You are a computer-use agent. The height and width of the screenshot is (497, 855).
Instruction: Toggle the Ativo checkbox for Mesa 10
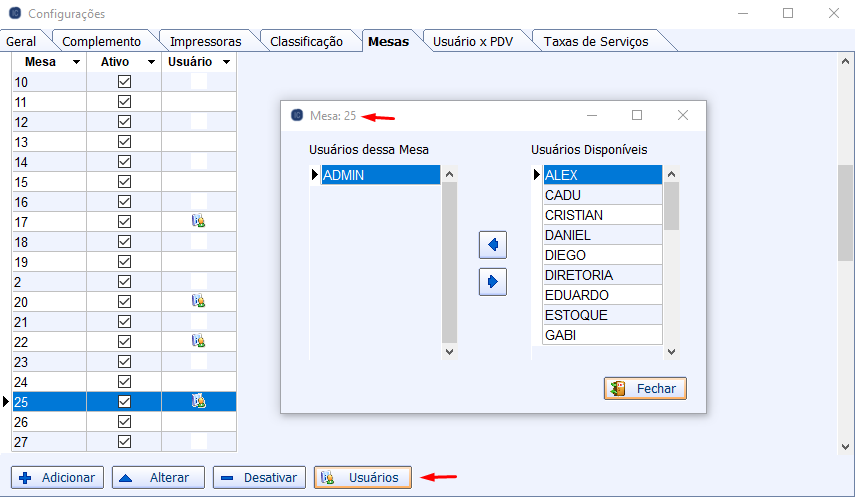coord(125,82)
